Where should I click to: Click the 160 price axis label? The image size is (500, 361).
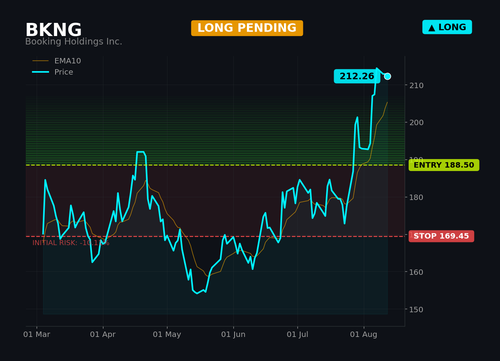(416, 272)
